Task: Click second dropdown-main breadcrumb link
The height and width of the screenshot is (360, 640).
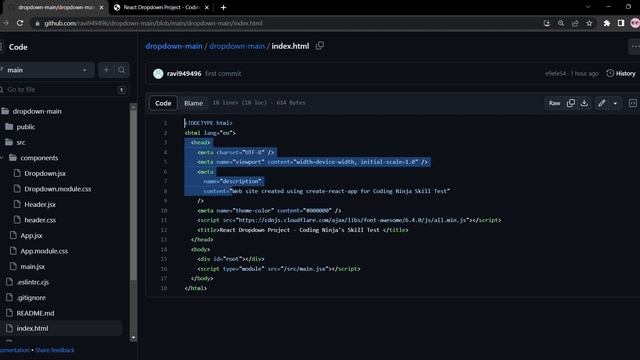Action: click(x=237, y=46)
